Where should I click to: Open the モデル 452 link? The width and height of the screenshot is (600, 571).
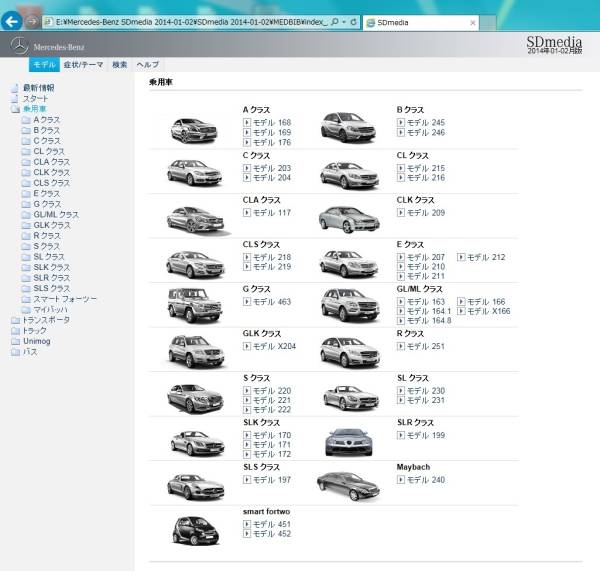(x=272, y=533)
